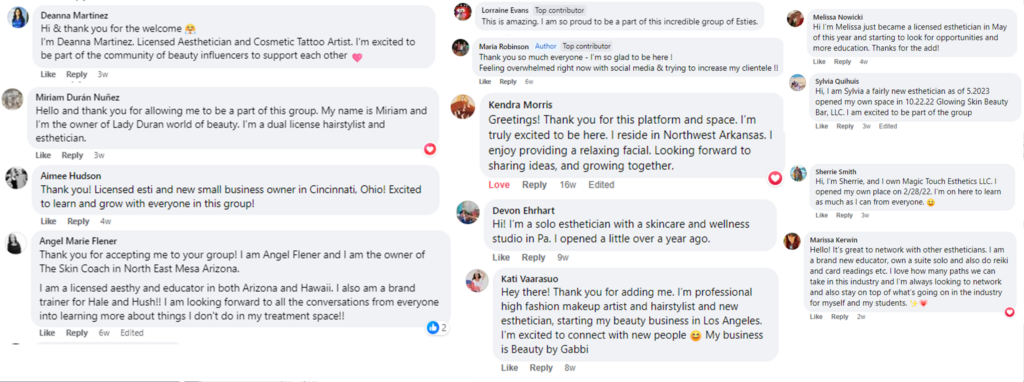Click the Author badge next to Maria Robinson

(x=545, y=46)
